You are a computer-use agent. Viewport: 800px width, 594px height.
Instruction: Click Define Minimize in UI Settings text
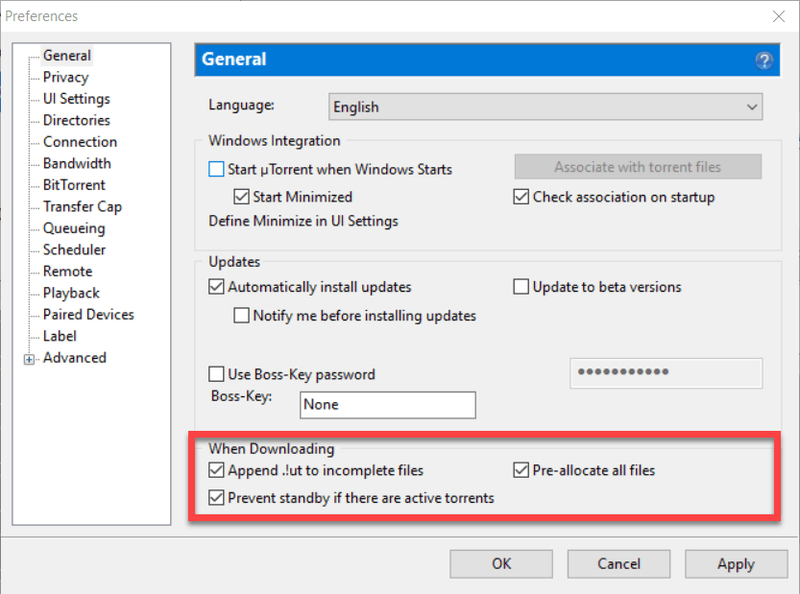pos(303,221)
